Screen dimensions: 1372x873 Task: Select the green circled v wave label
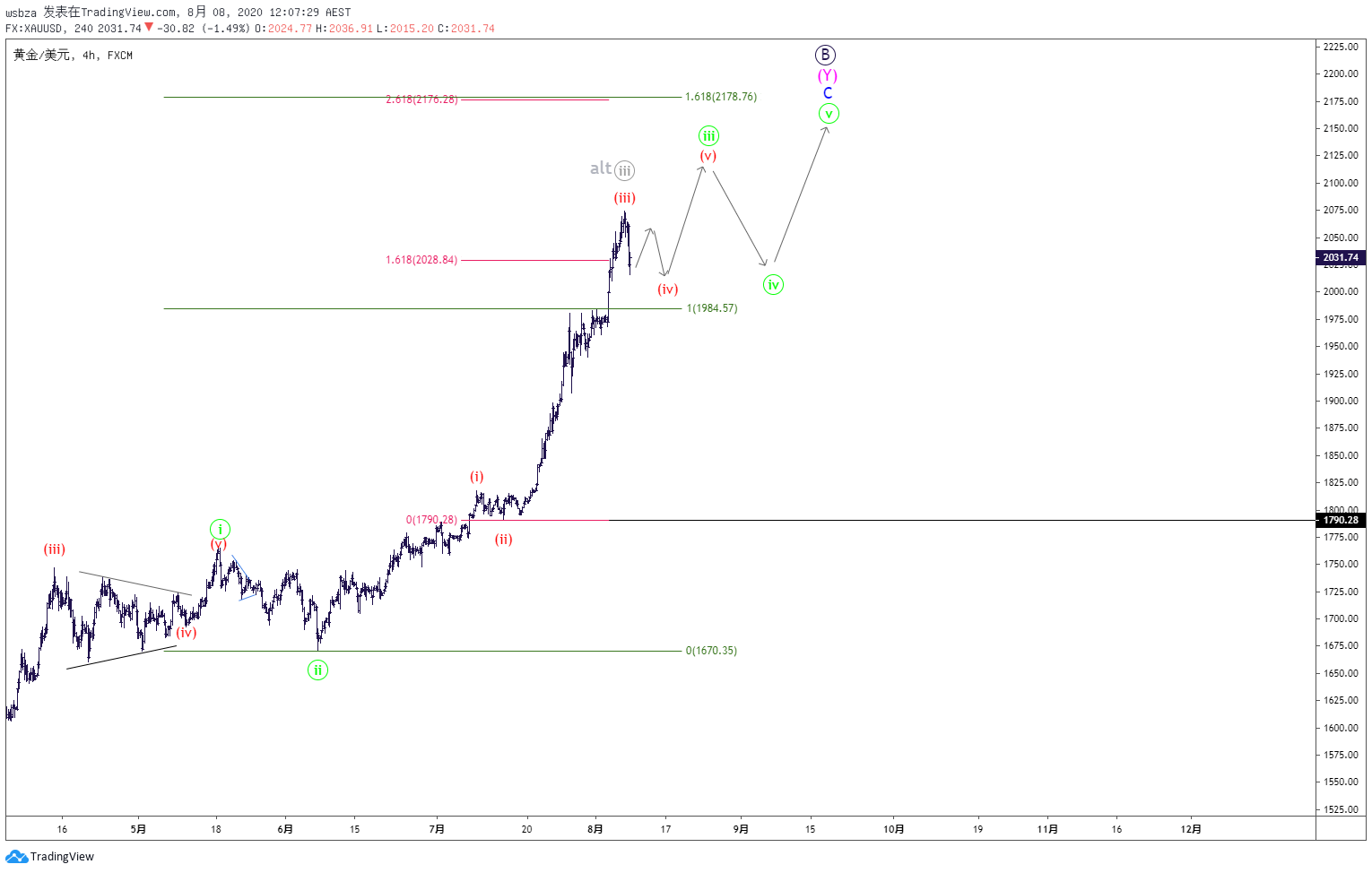click(829, 114)
